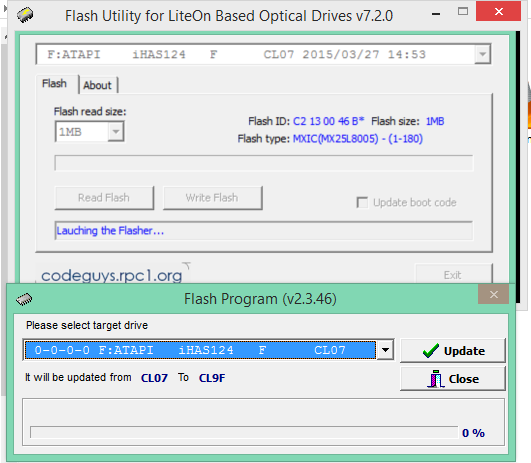Close the Flash Program dialog with X
The height and width of the screenshot is (463, 531).
[x=493, y=294]
